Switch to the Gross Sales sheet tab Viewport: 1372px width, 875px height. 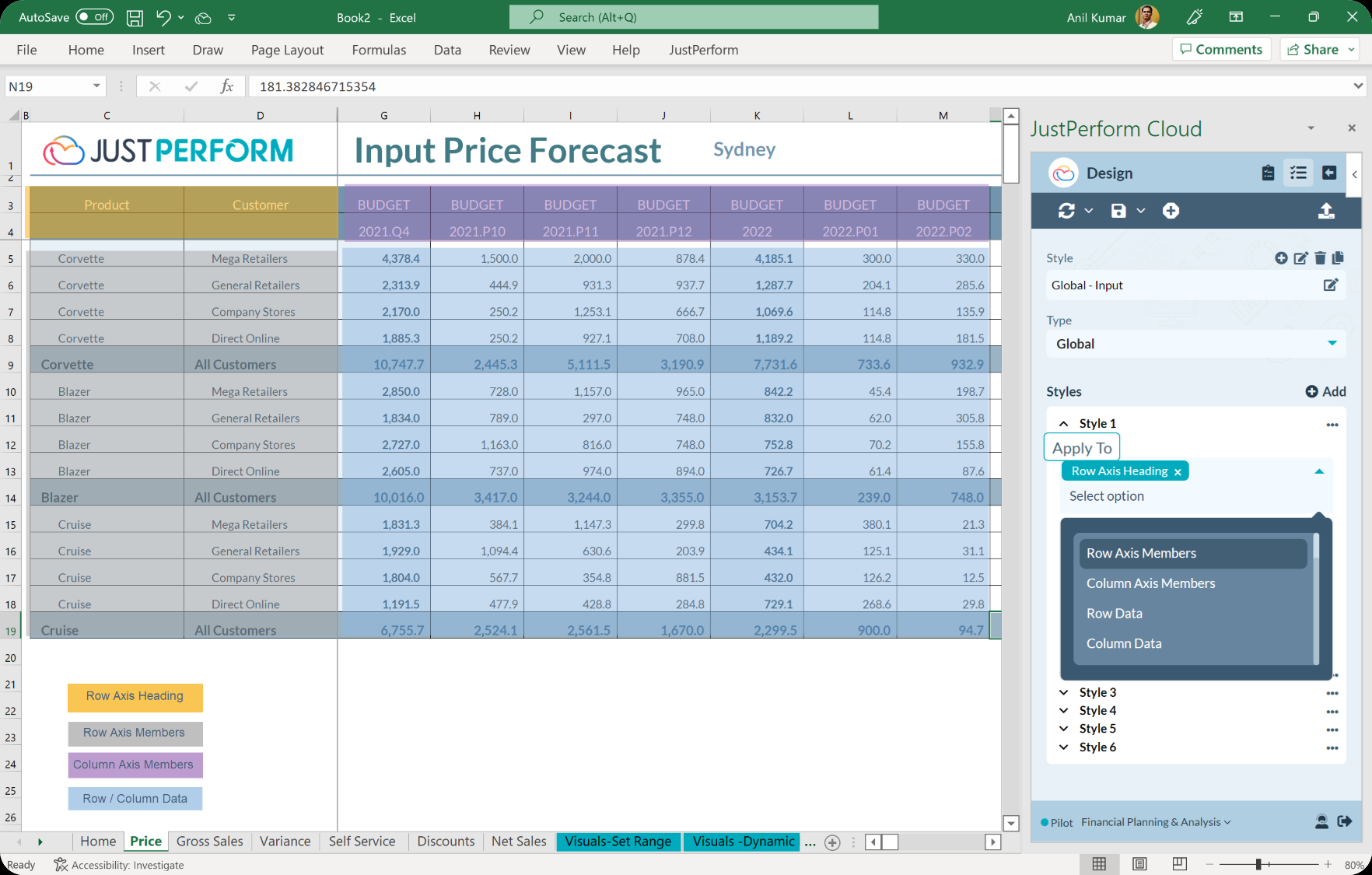209,842
